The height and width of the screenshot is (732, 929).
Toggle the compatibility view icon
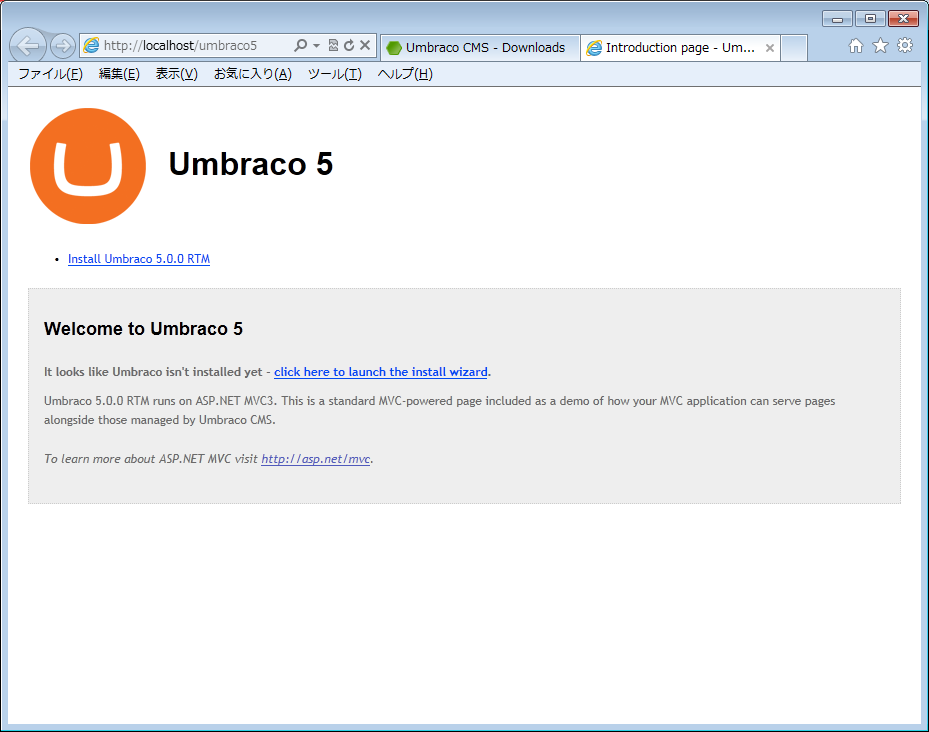[333, 46]
